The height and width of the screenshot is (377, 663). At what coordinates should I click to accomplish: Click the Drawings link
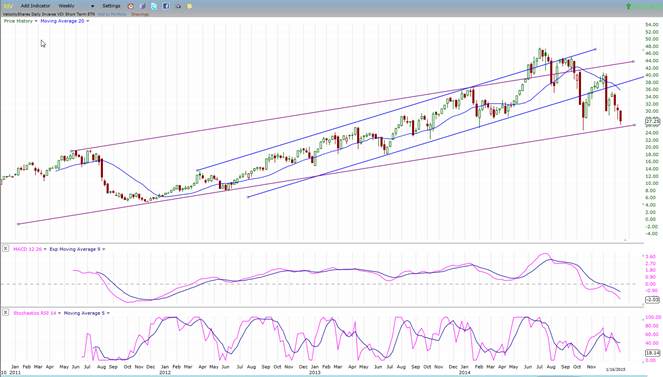(140, 14)
